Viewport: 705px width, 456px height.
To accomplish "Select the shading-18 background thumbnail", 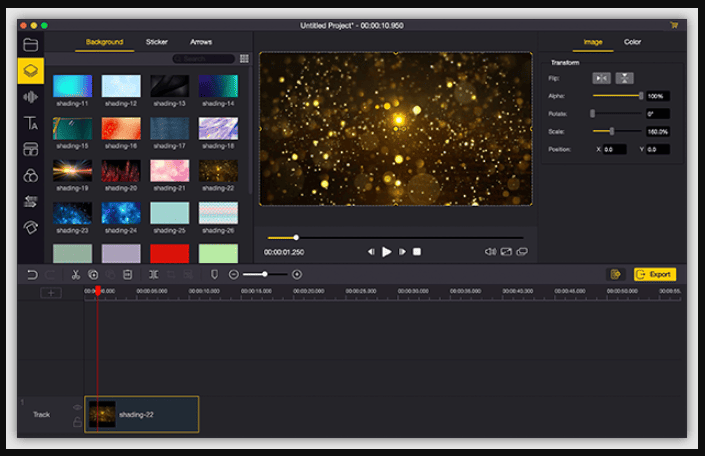I will [x=218, y=129].
